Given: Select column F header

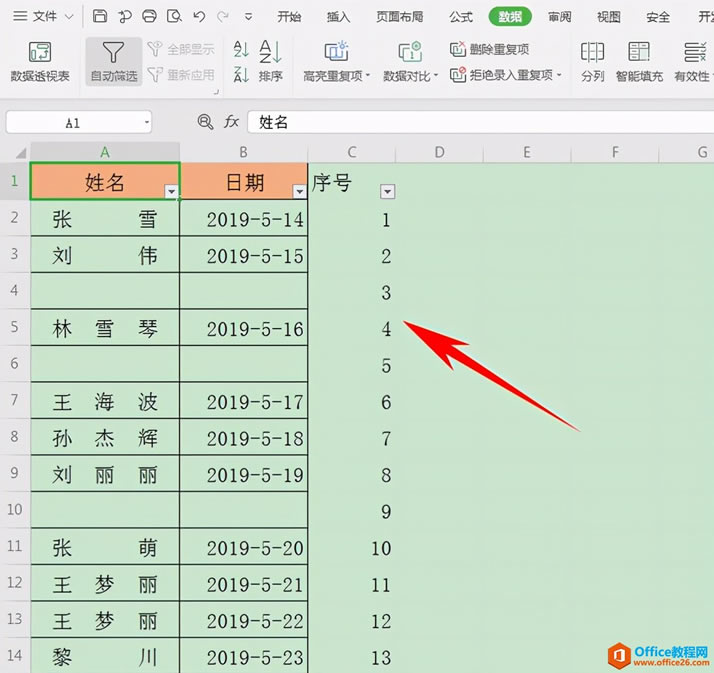Looking at the screenshot, I should (x=615, y=152).
